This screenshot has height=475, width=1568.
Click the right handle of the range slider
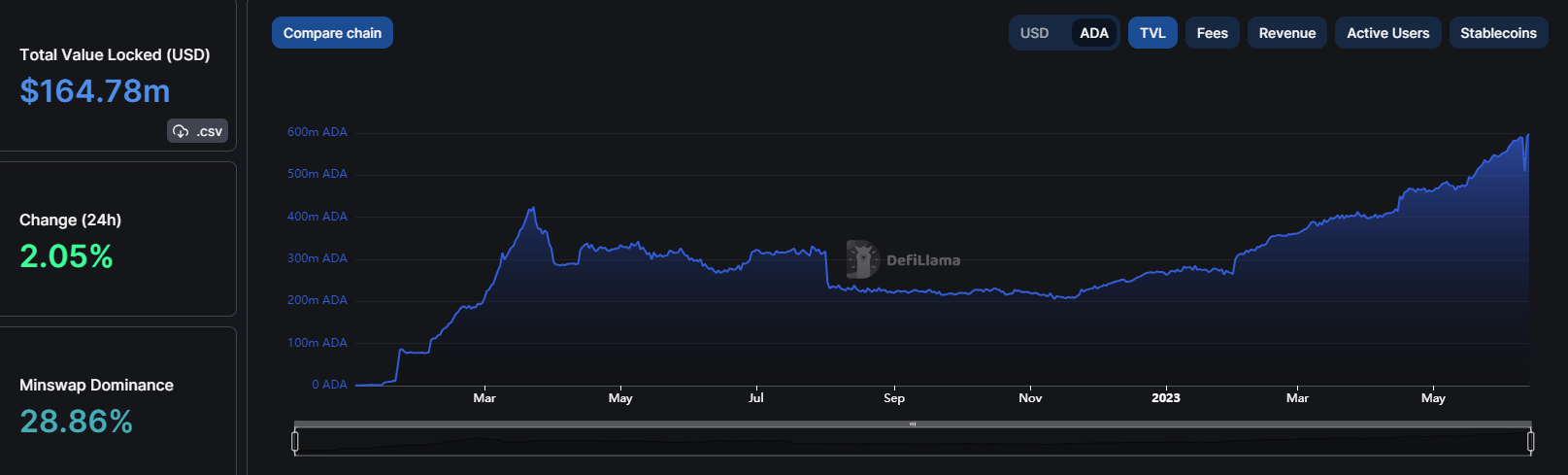pos(1530,442)
